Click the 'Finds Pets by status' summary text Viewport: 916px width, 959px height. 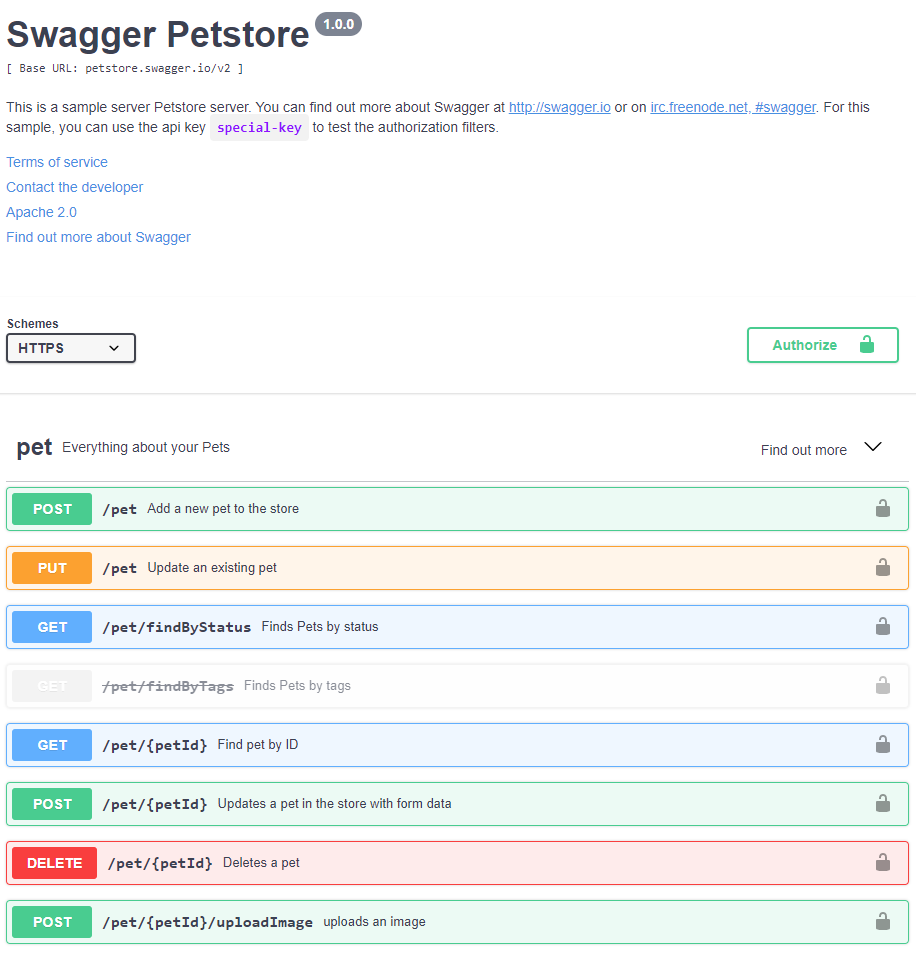point(320,626)
